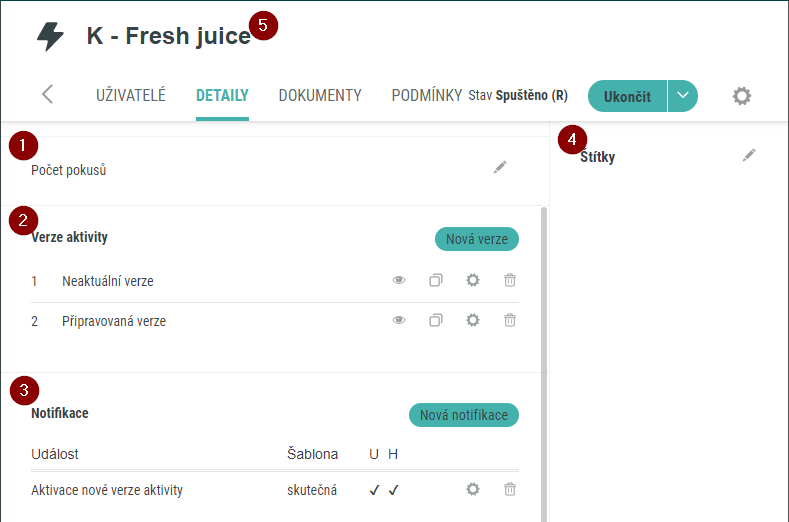Delete the Připravovaná verze version
The height and width of the screenshot is (522, 789).
click(x=510, y=320)
